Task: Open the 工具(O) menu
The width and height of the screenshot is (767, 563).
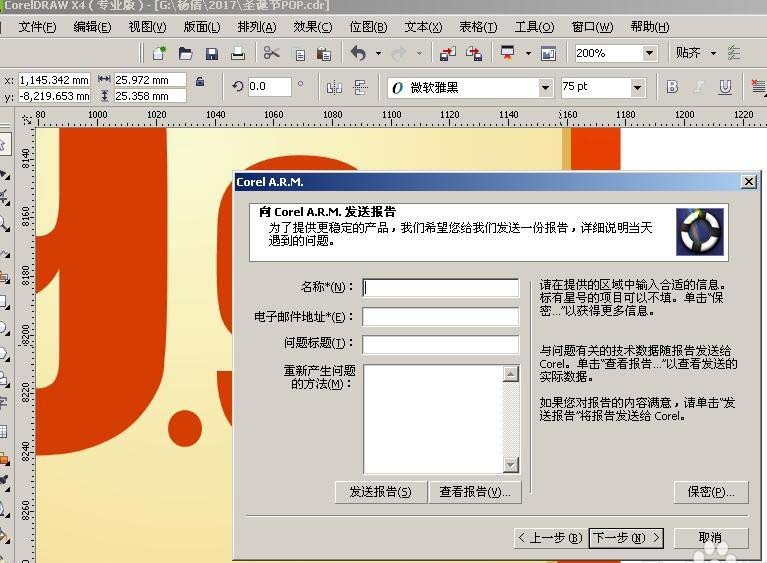Action: [x=534, y=27]
